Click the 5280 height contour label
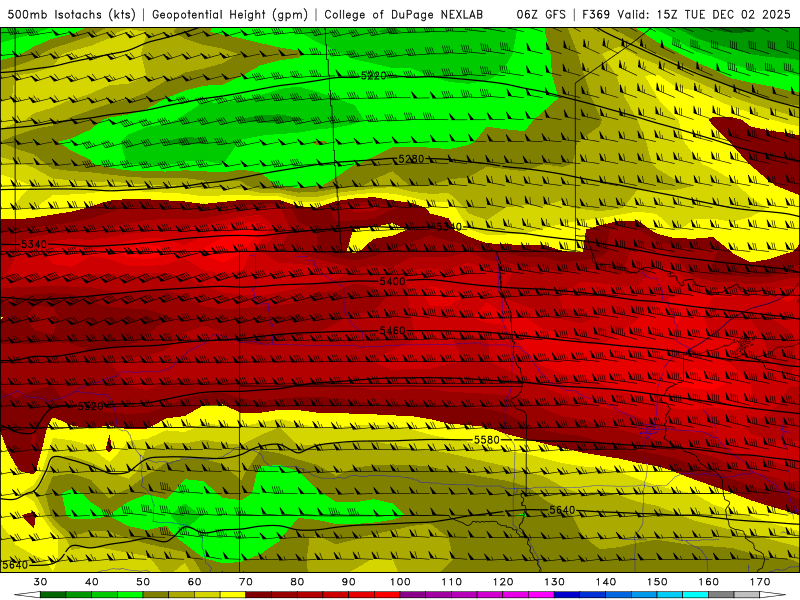 click(x=411, y=159)
